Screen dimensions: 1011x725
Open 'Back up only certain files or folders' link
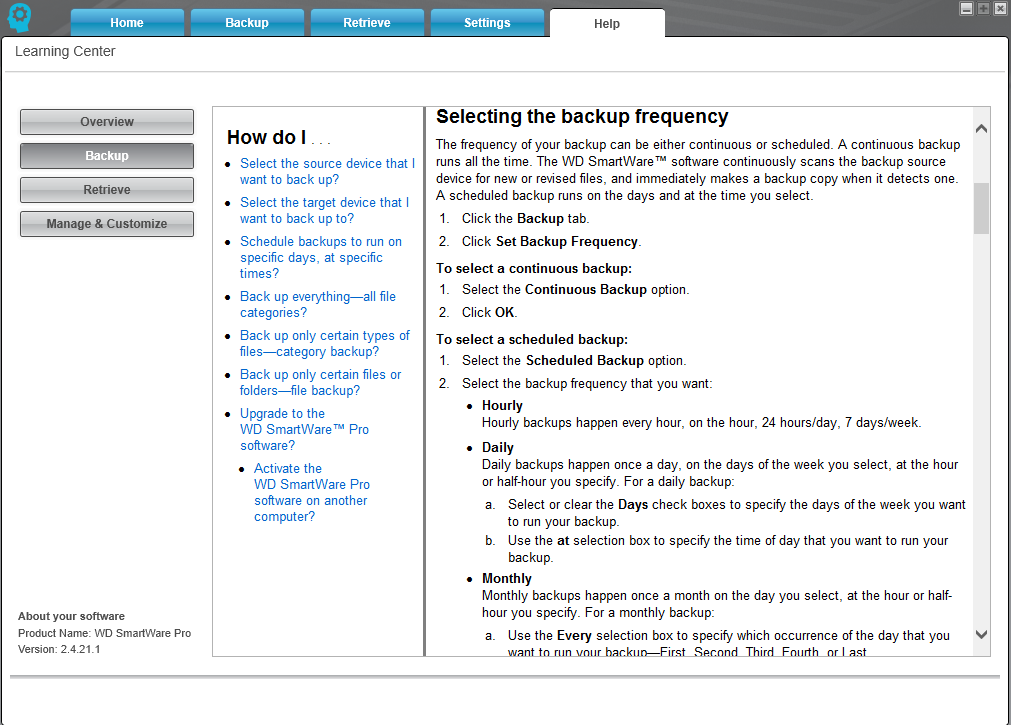[320, 382]
